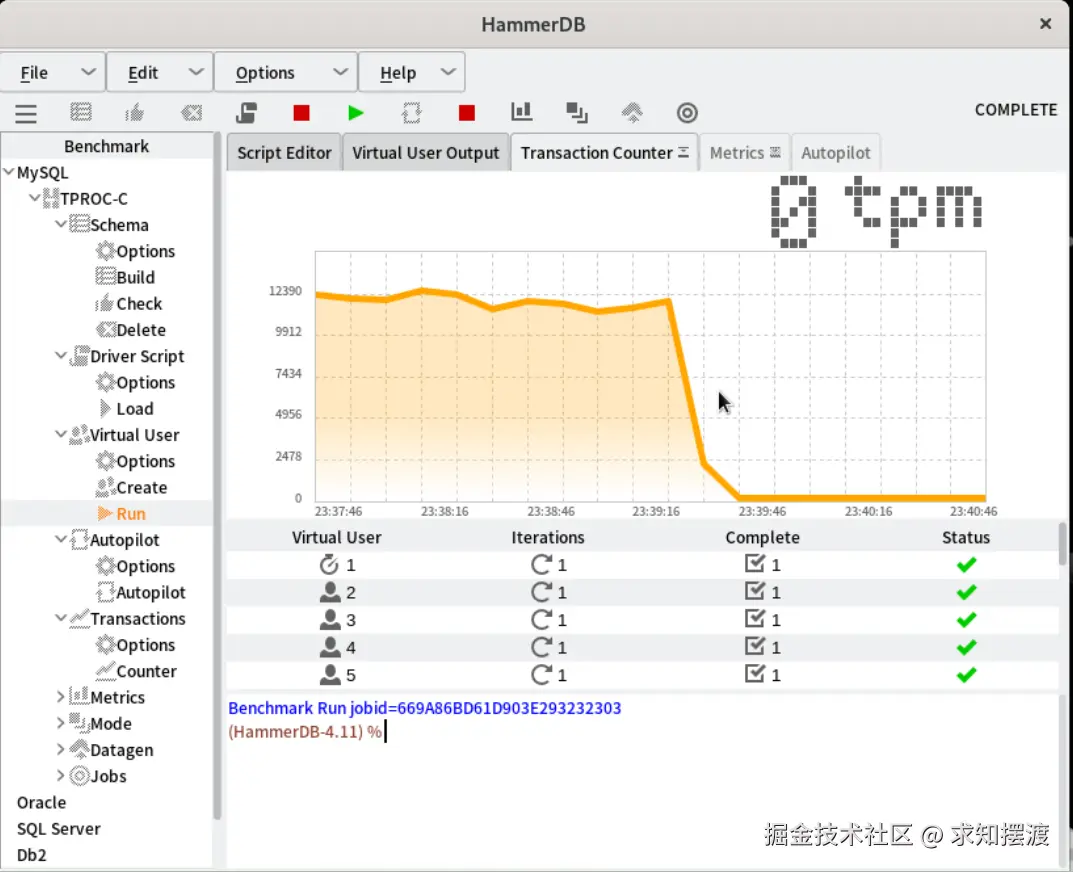Screen dimensions: 1073x872
Task: Select Build under Schema
Action: (125, 277)
